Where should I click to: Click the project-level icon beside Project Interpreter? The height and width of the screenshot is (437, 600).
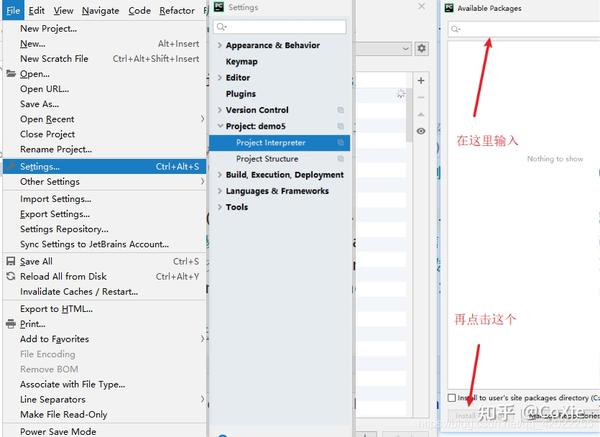[340, 143]
